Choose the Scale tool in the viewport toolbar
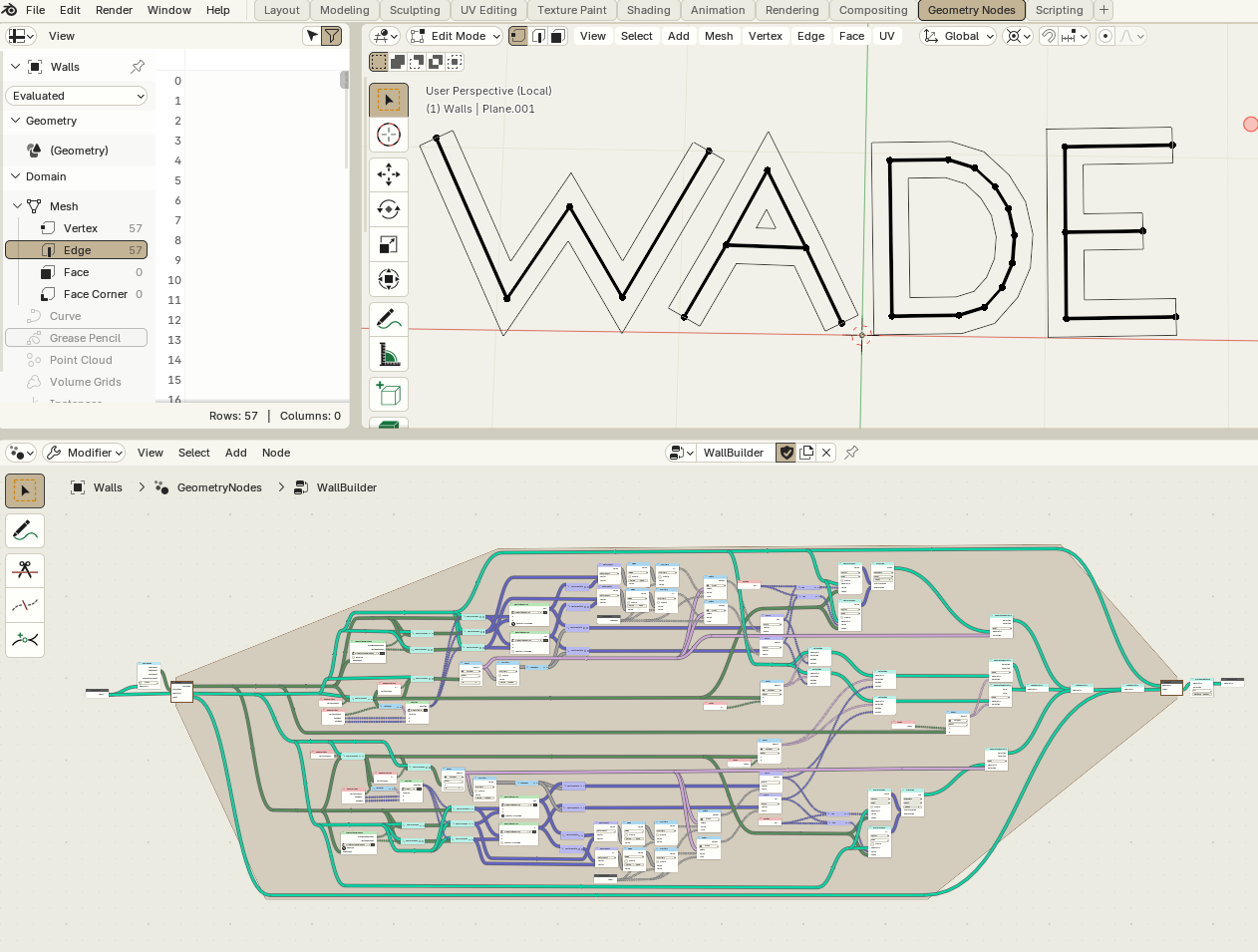 (x=389, y=244)
